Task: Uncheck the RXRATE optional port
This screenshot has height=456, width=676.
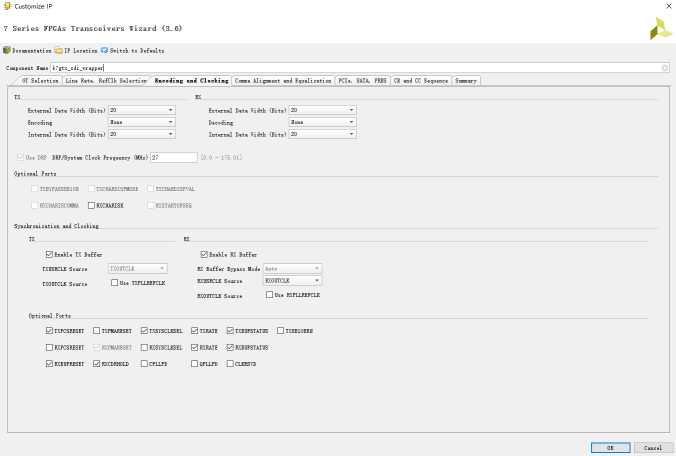Action: coord(194,347)
